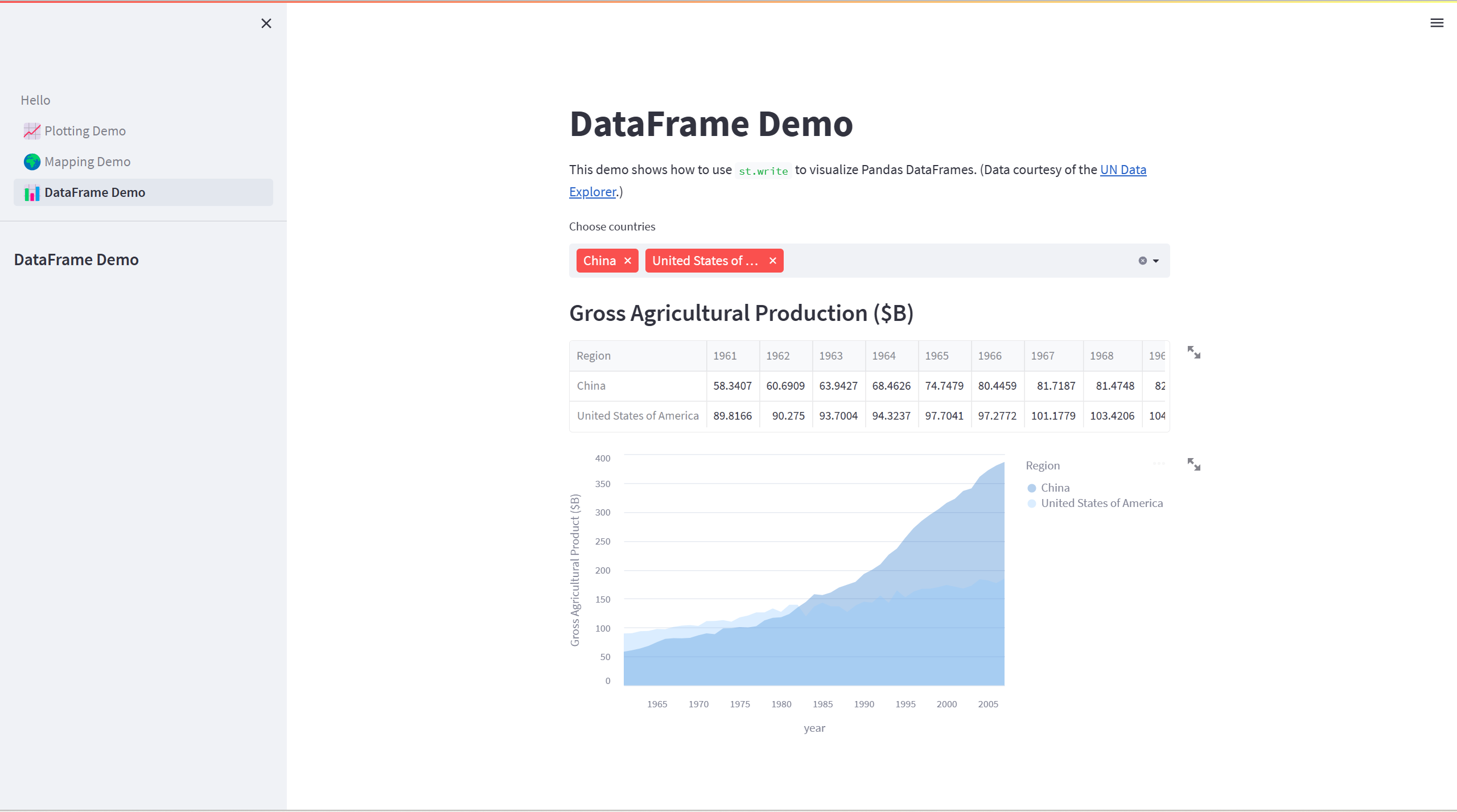Open the chart's three-dot actions menu

click(1159, 464)
